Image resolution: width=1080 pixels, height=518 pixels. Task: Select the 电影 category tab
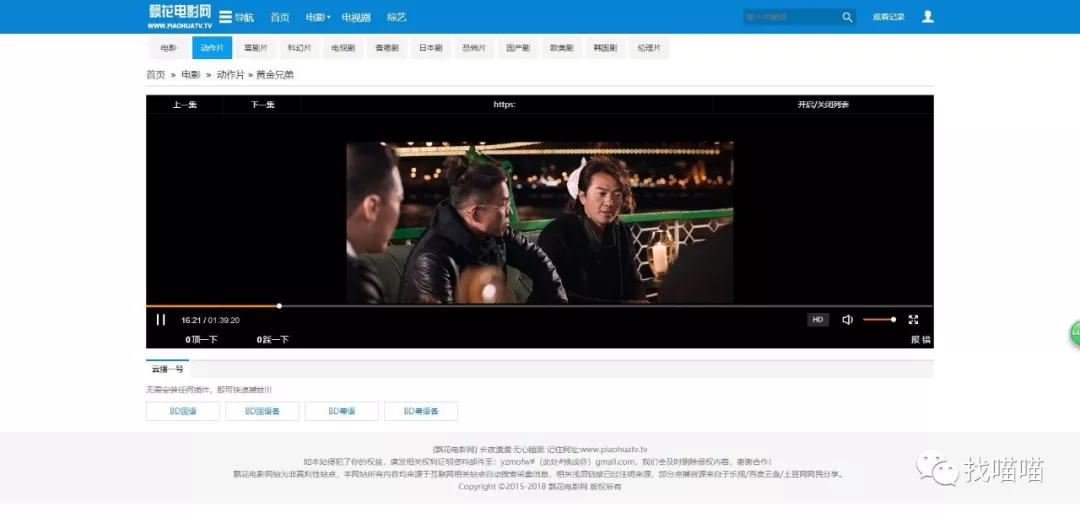pyautogui.click(x=169, y=48)
